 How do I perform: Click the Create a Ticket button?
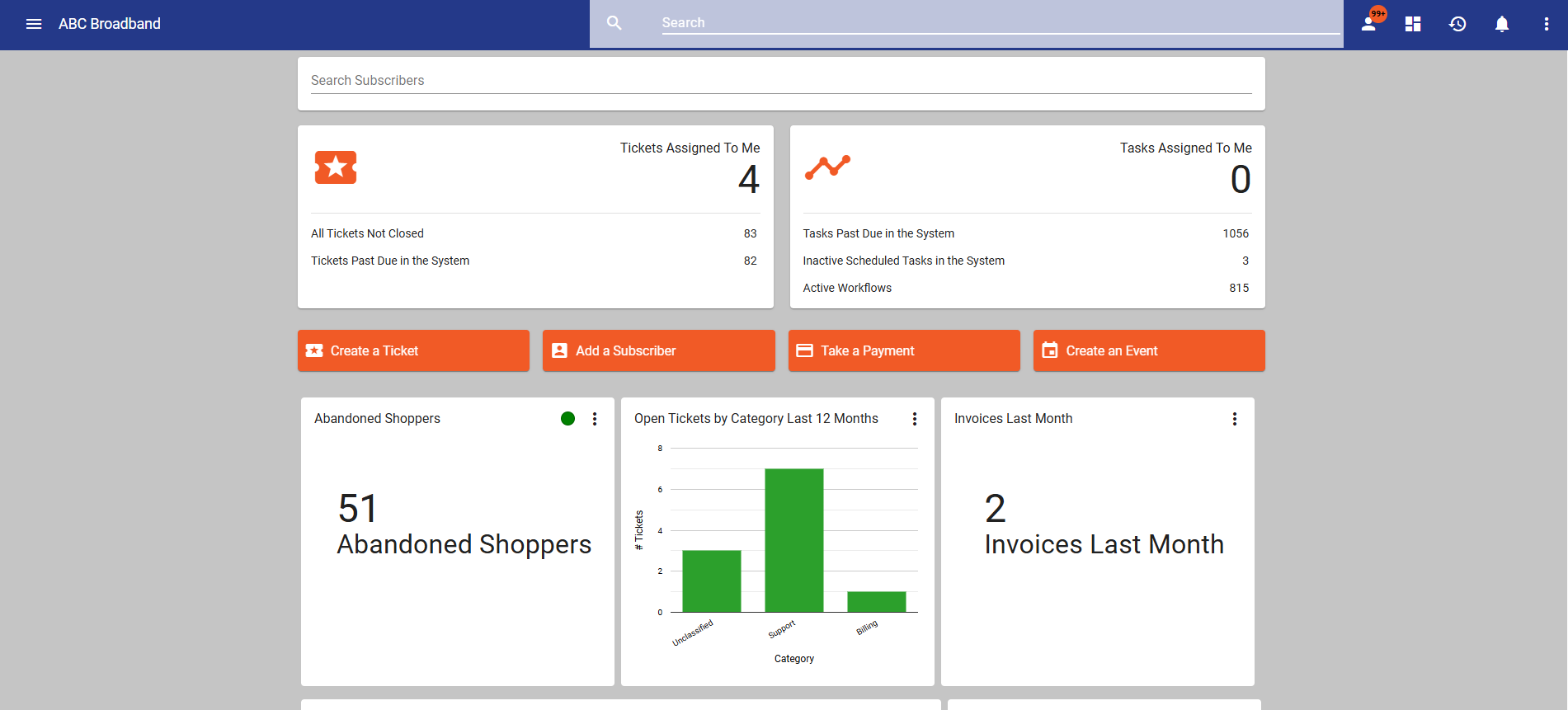click(x=413, y=350)
